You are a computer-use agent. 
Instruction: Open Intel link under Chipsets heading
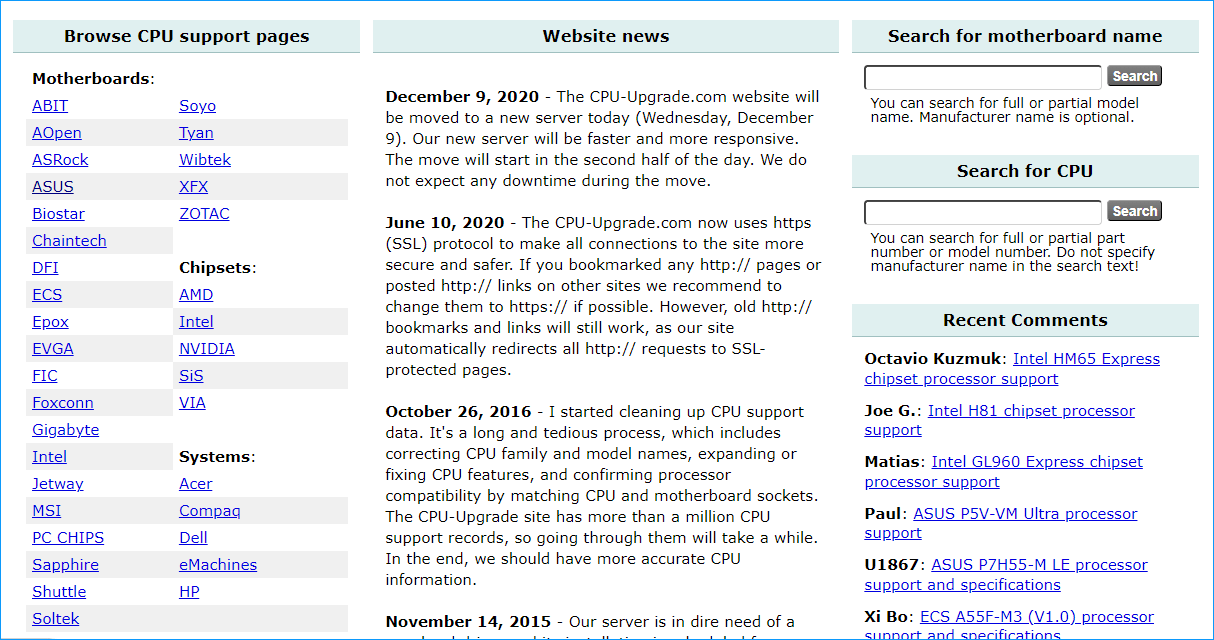(x=196, y=322)
